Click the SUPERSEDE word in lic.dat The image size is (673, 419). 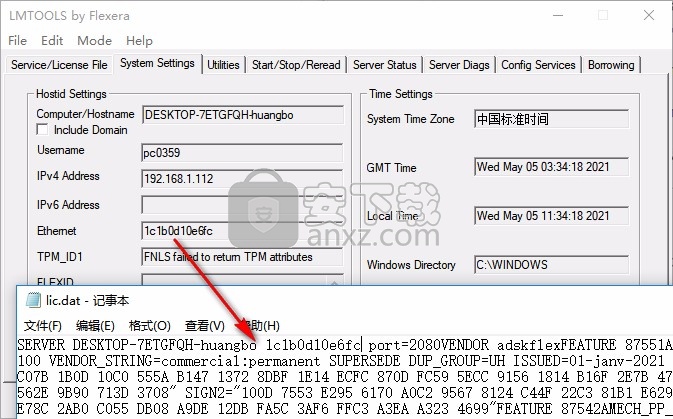pyautogui.click(x=365, y=361)
